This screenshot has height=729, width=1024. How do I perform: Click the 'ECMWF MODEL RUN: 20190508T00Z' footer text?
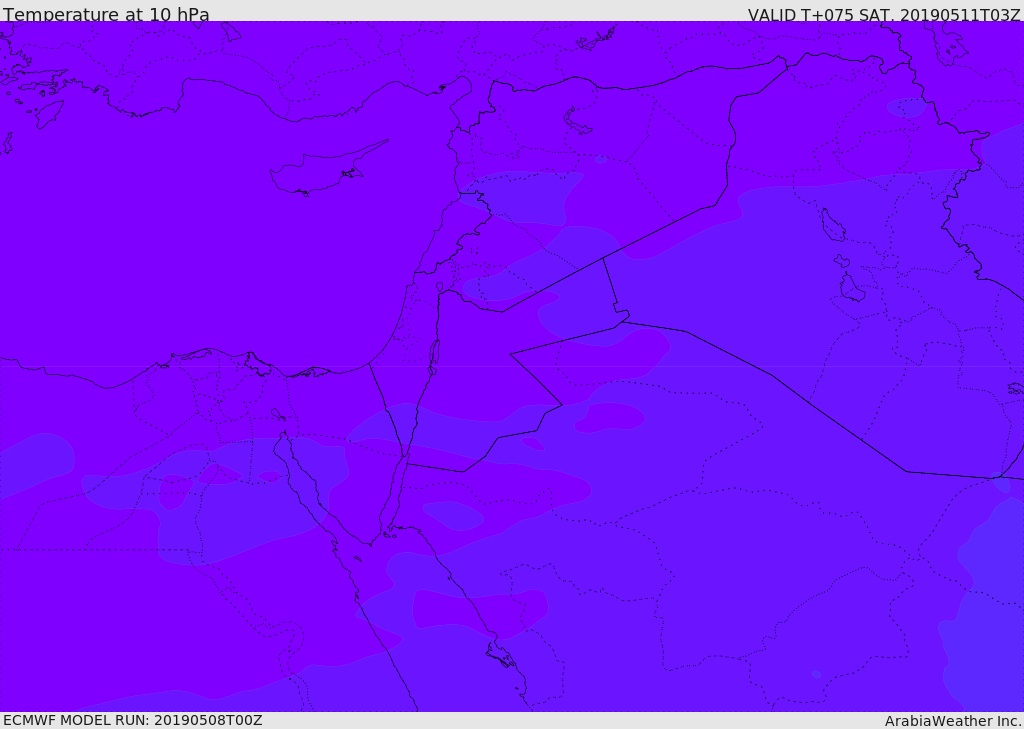[133, 720]
